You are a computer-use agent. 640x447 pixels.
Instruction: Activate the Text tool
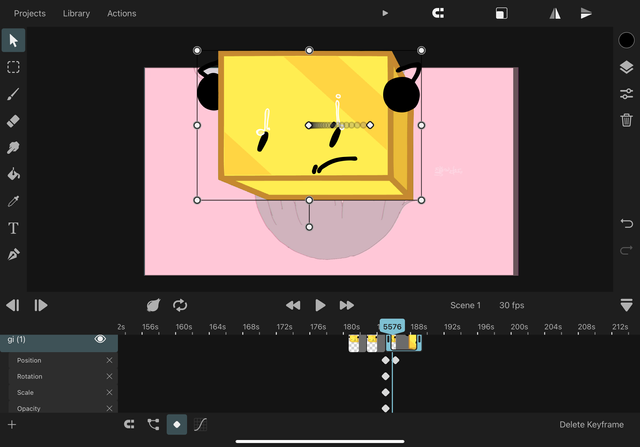(x=13, y=228)
